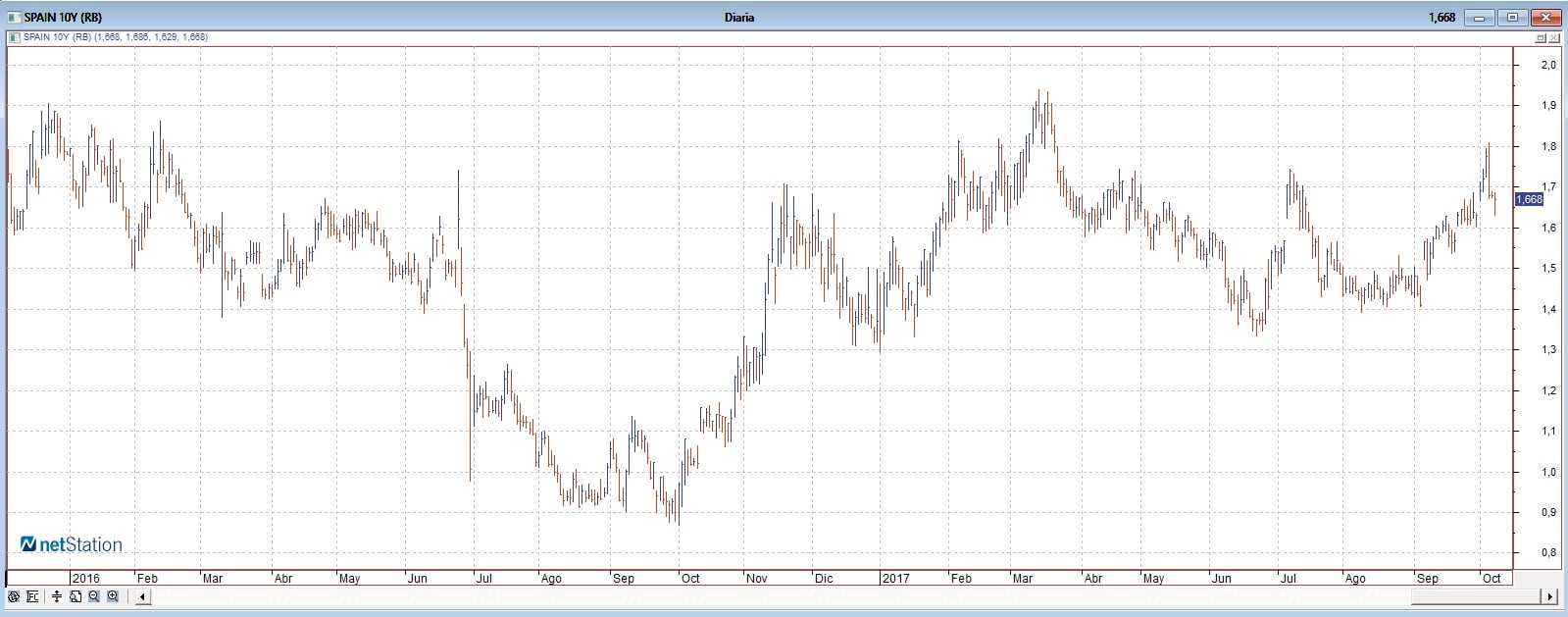The height and width of the screenshot is (617, 1568).
Task: Click the netStation logo
Action: click(x=72, y=544)
